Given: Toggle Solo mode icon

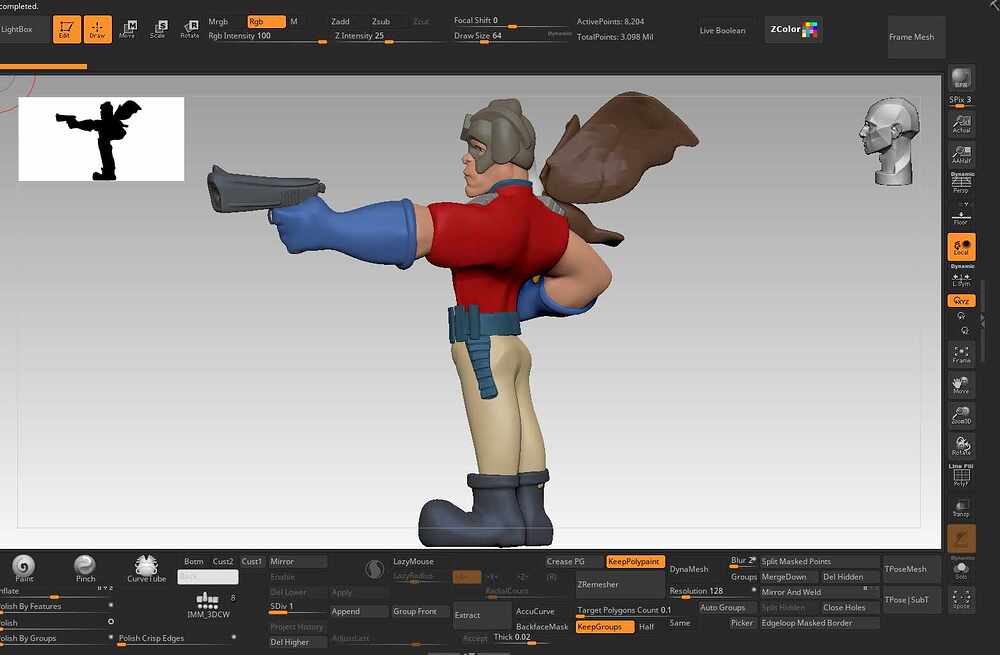Looking at the screenshot, I should click(x=961, y=569).
